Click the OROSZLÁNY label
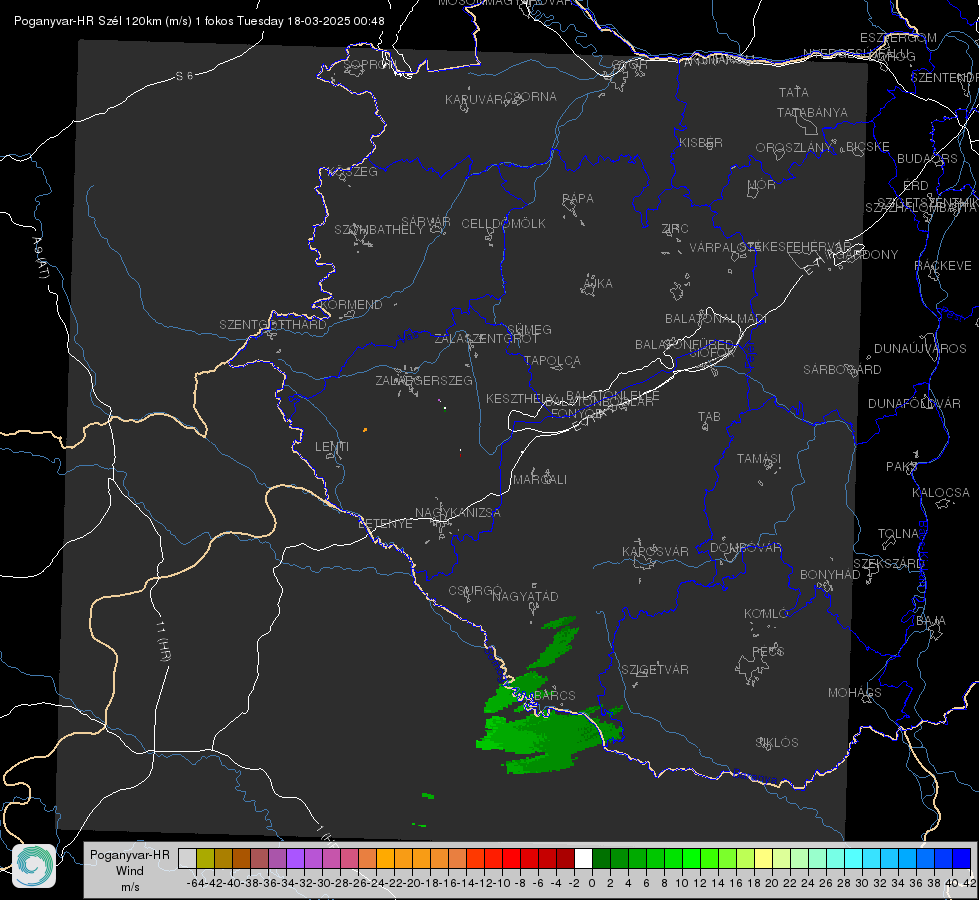The image size is (979, 900). (x=794, y=148)
